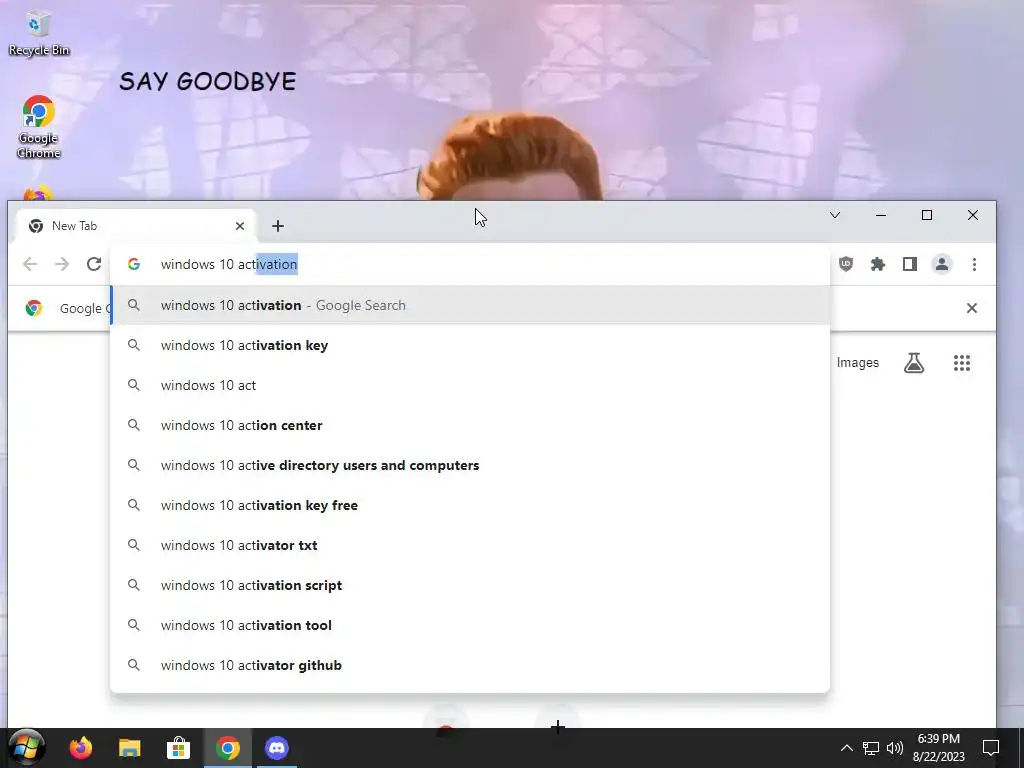Dismiss the Google Chrome info bar
The image size is (1024, 768).
pos(971,308)
